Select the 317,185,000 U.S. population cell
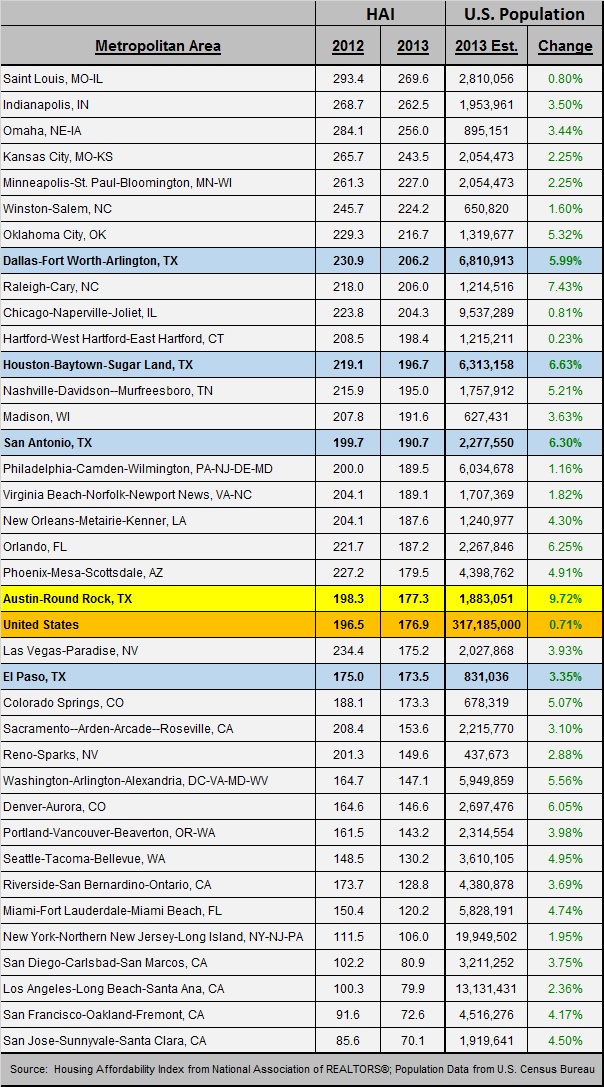 pos(485,625)
